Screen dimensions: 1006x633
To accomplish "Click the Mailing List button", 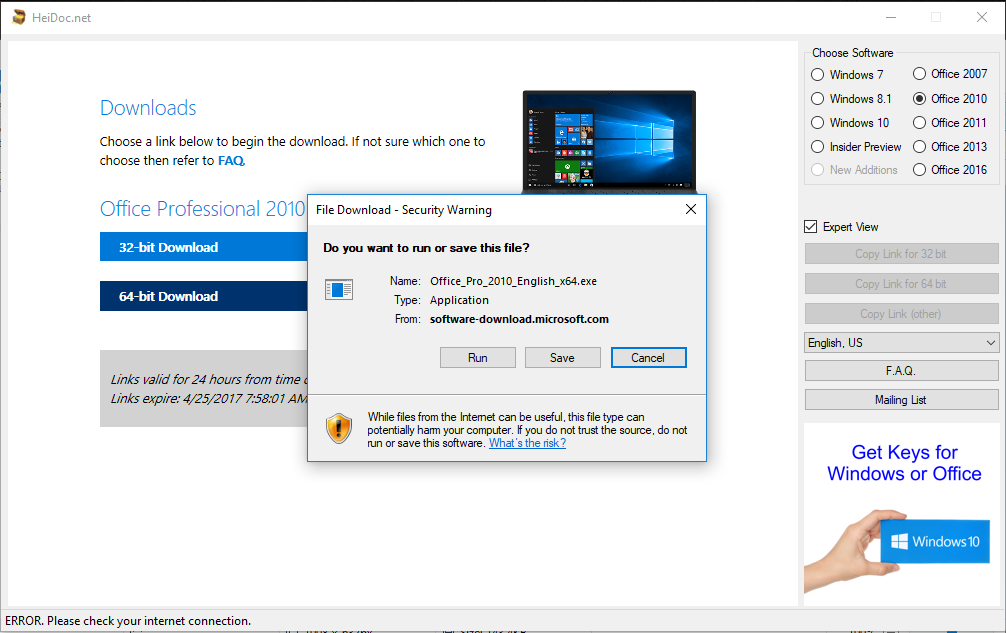I will (x=901, y=400).
